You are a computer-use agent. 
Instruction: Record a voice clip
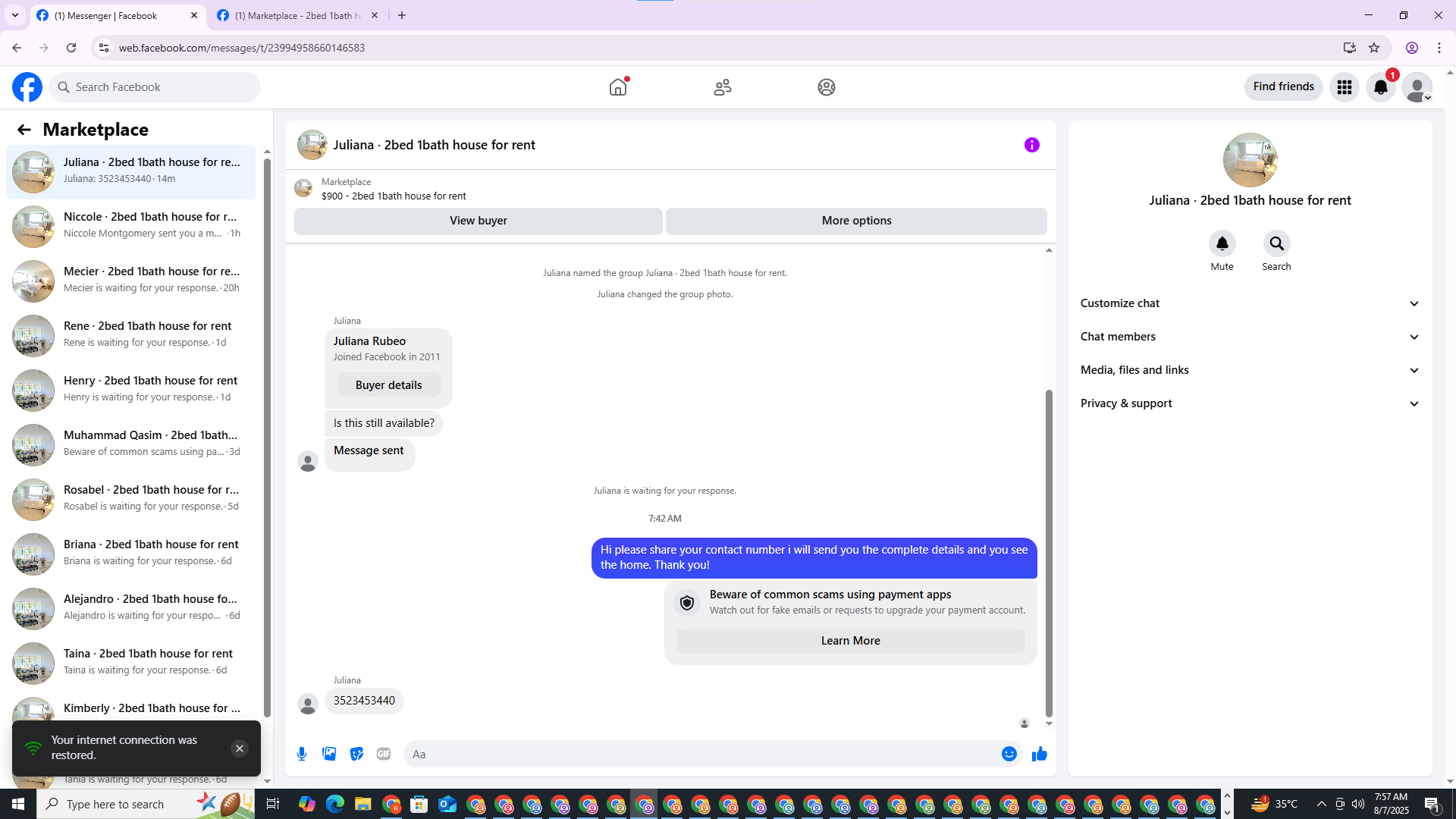click(x=302, y=754)
